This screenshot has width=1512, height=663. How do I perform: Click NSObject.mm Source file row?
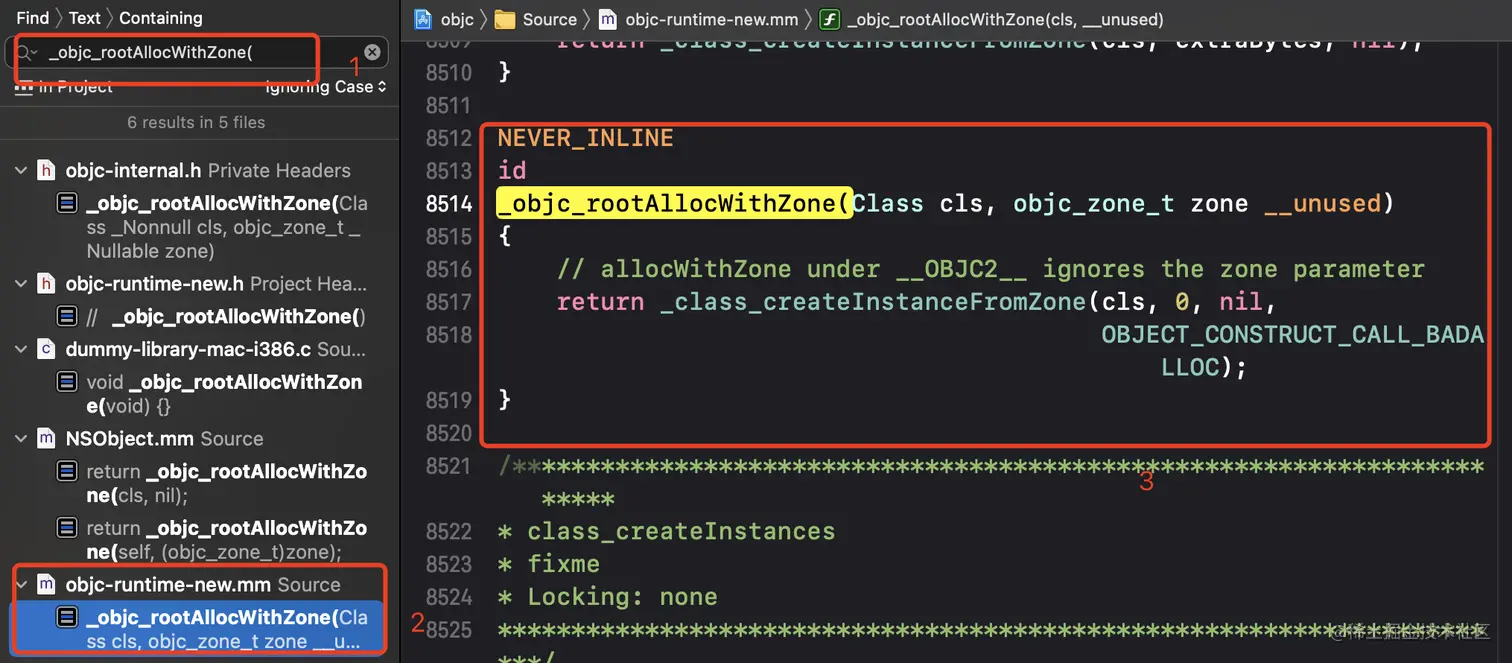(164, 438)
